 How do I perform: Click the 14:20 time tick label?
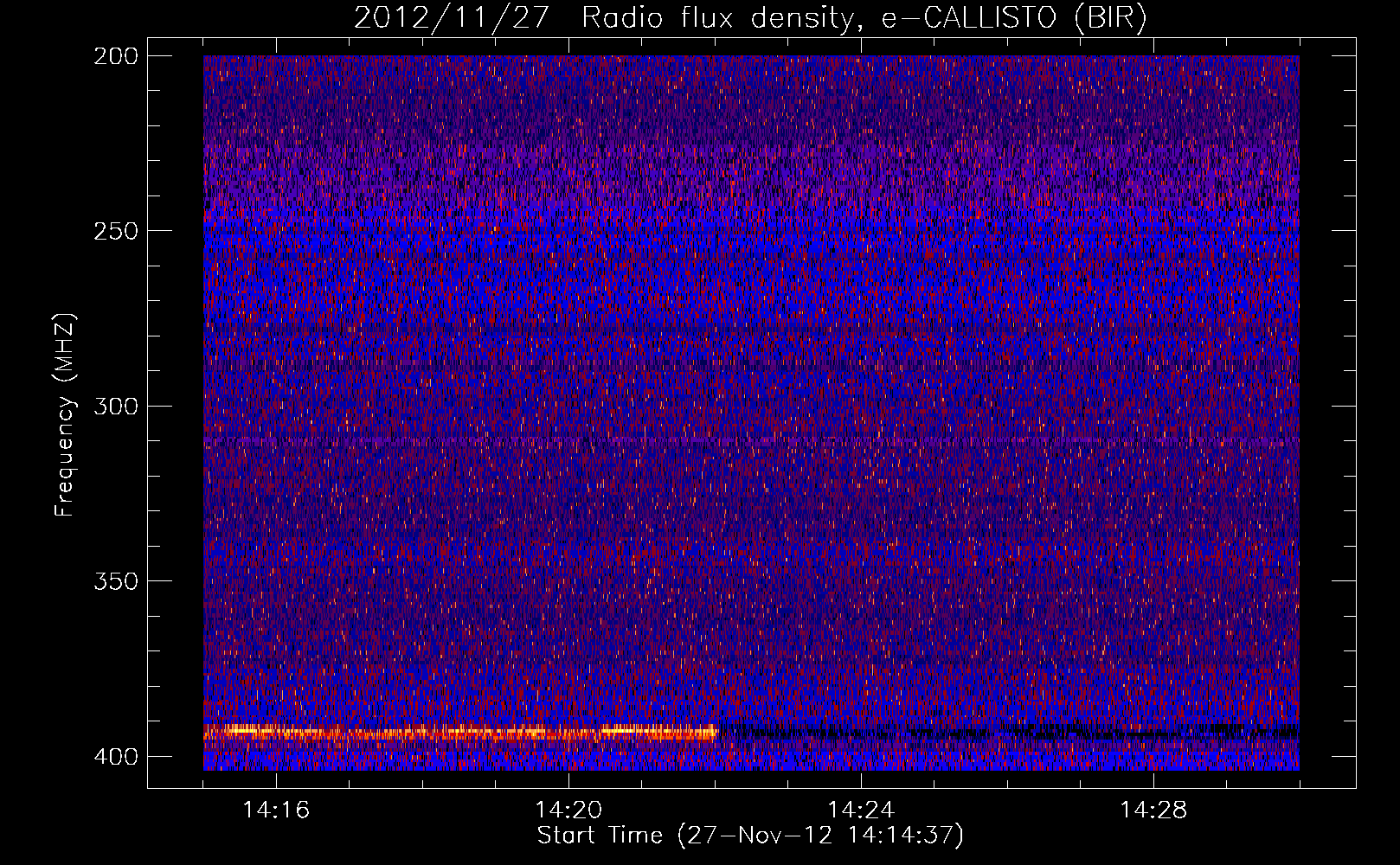568,811
